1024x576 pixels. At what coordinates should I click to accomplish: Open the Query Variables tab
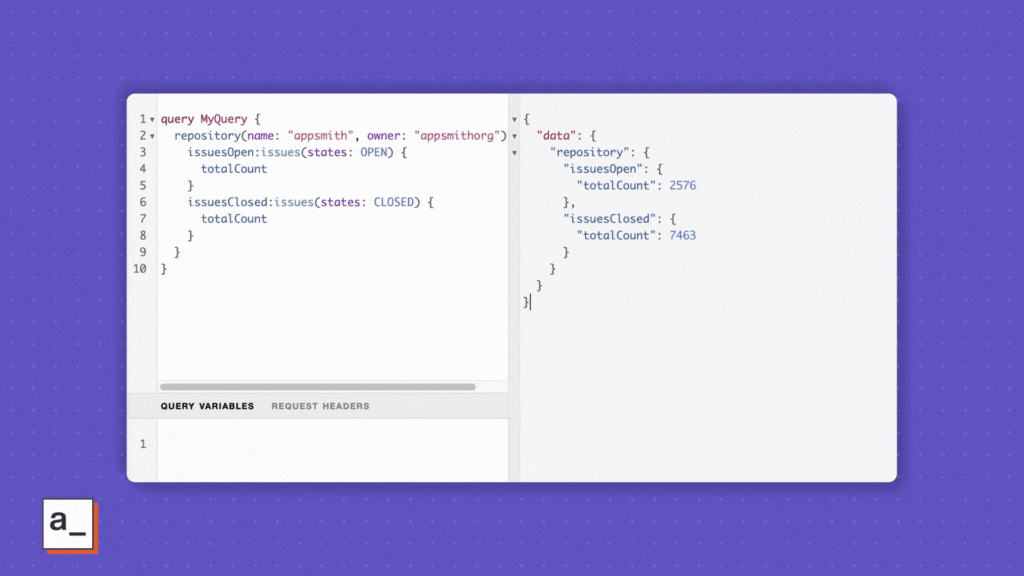(207, 406)
